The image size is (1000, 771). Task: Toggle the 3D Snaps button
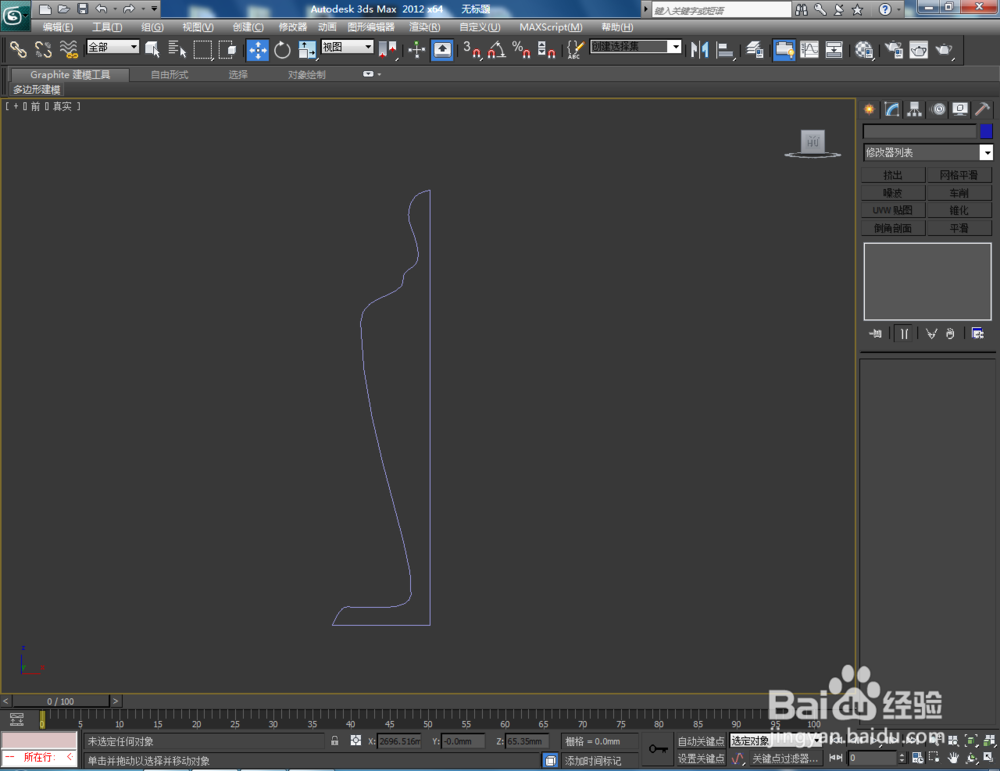click(471, 49)
